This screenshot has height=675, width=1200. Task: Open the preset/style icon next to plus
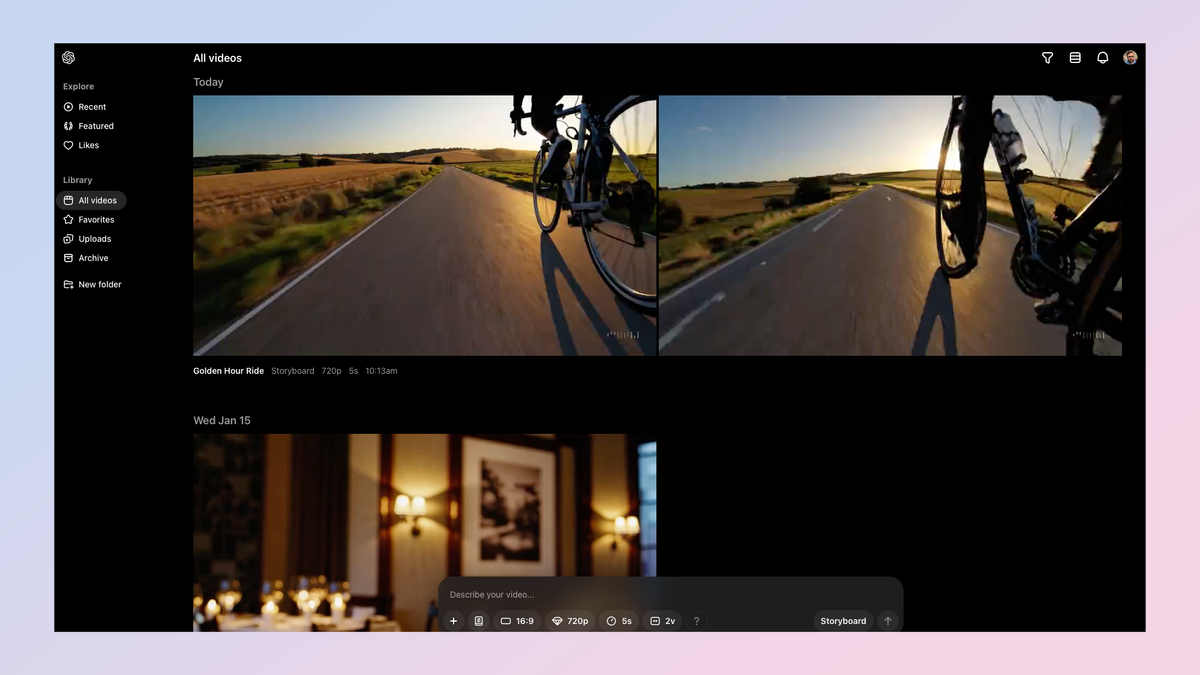(x=479, y=620)
